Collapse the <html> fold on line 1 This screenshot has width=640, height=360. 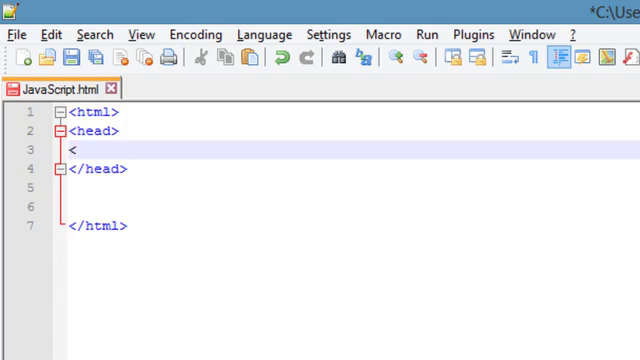tap(60, 112)
